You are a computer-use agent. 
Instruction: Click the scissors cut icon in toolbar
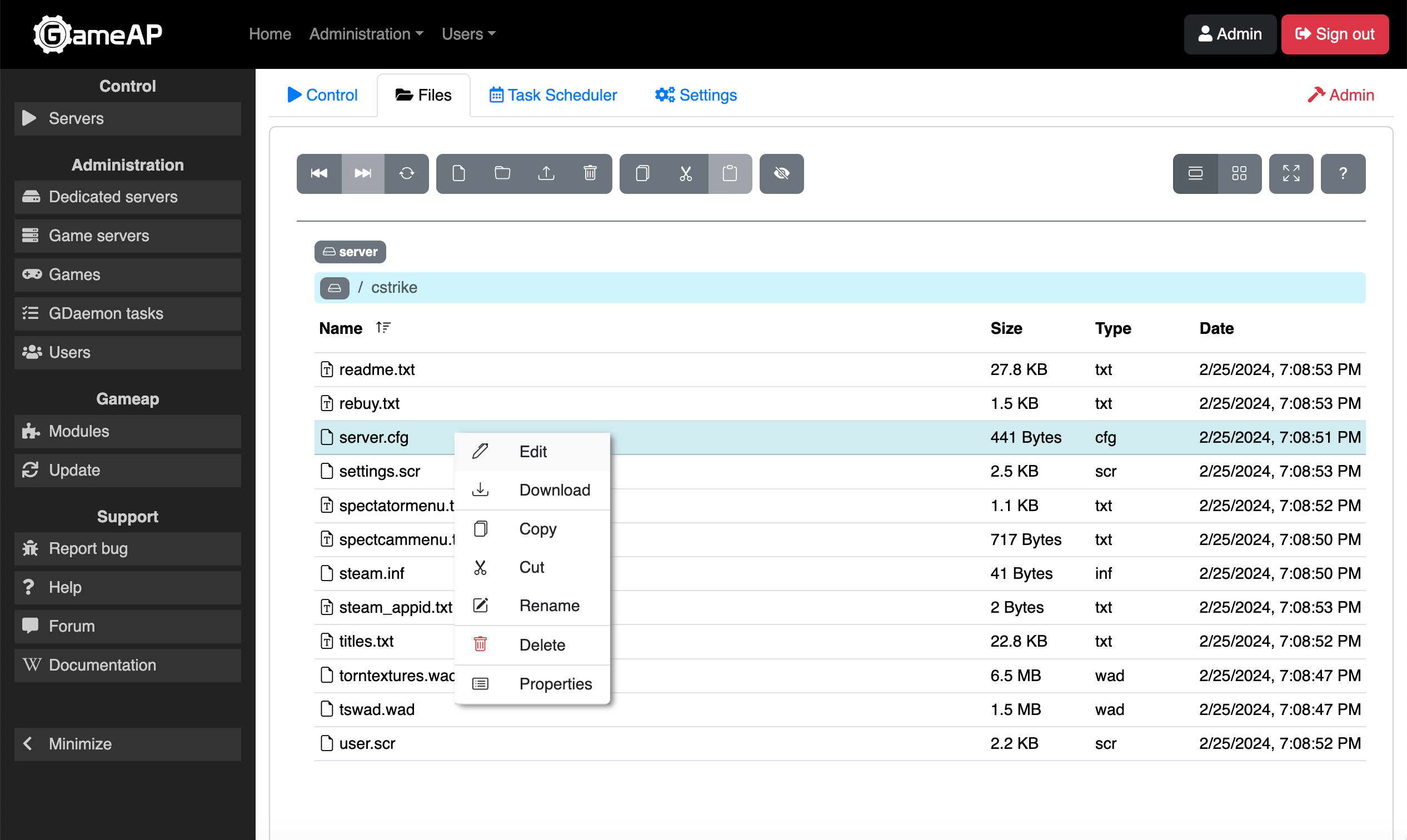pyautogui.click(x=686, y=173)
